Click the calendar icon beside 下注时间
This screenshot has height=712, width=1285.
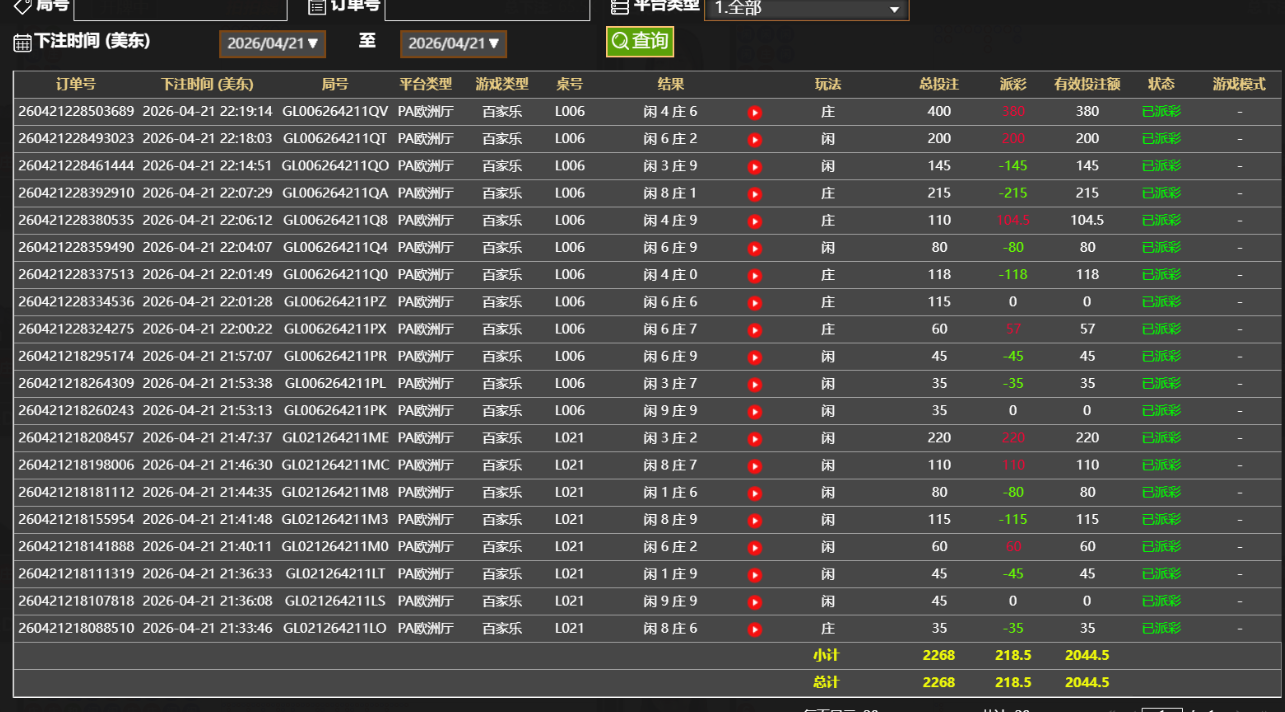[x=22, y=43]
